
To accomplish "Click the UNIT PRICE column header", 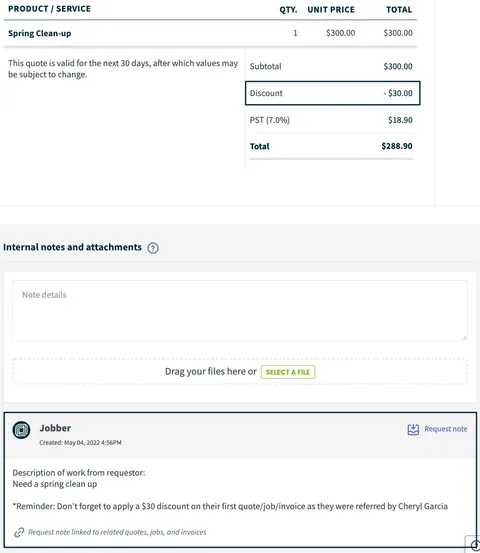I will click(331, 10).
